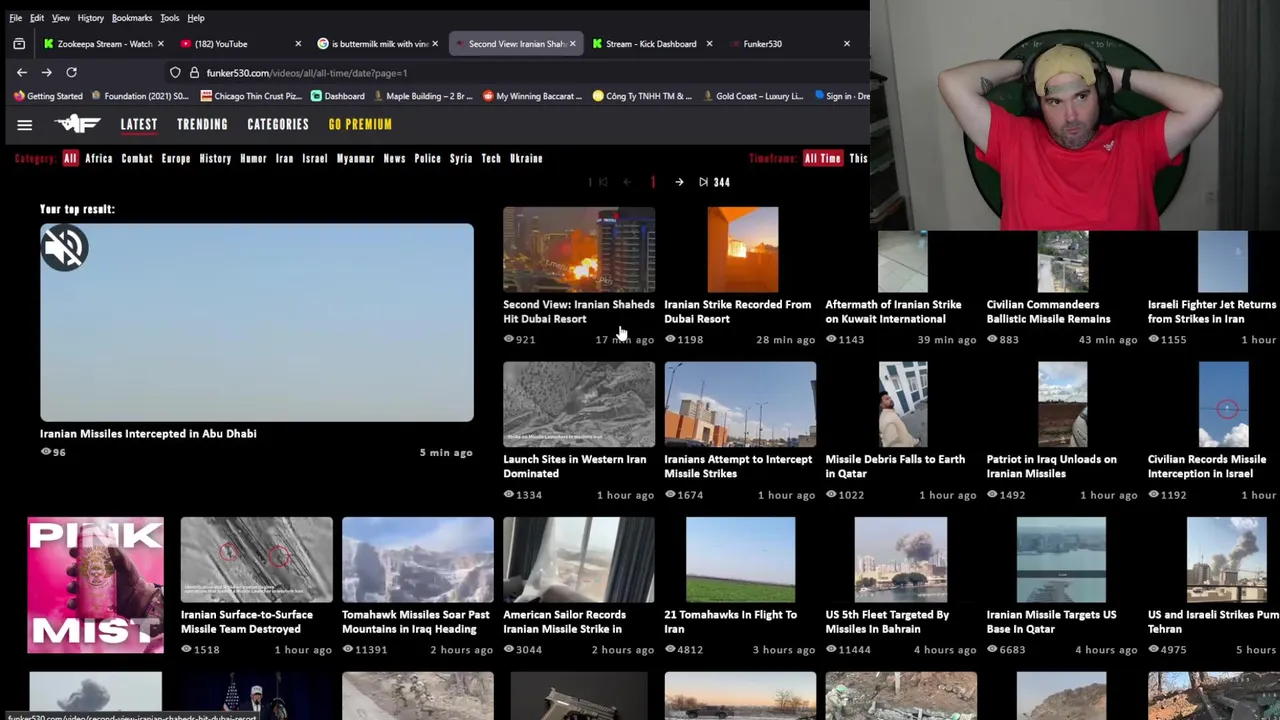This screenshot has width=1280, height=720.
Task: Open the LATEST section
Action: (x=139, y=125)
